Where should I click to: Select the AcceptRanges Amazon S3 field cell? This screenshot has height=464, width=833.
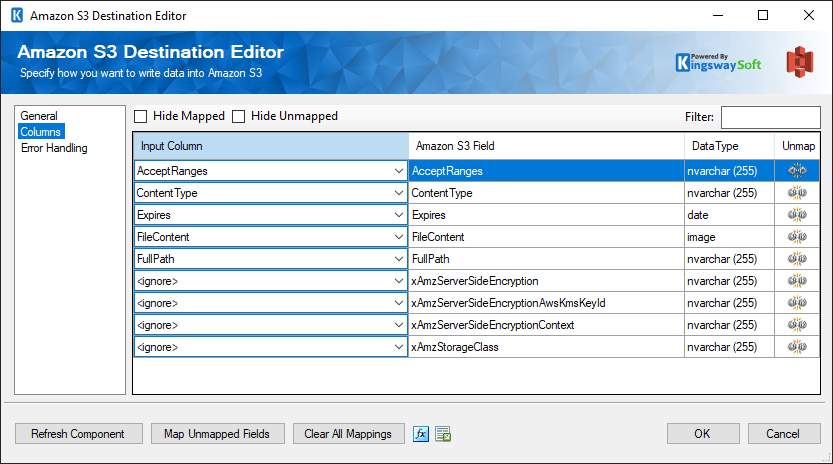click(x=546, y=171)
